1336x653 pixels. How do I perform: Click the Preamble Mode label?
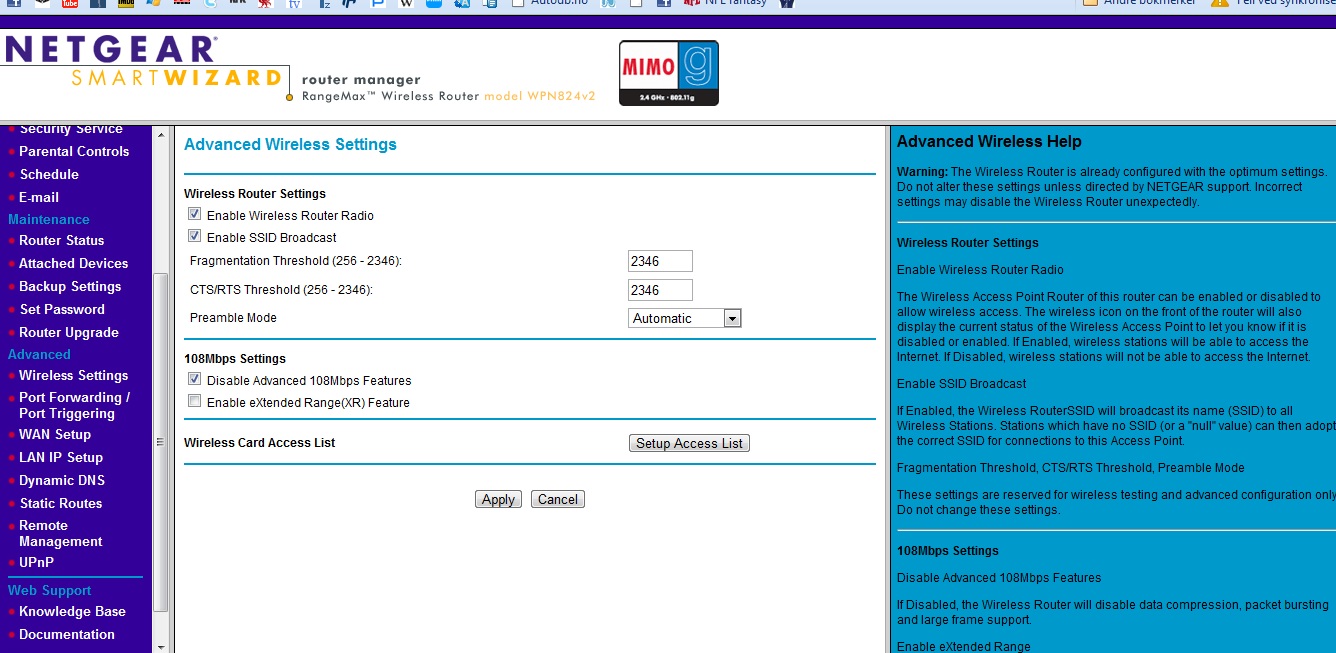[x=233, y=318]
